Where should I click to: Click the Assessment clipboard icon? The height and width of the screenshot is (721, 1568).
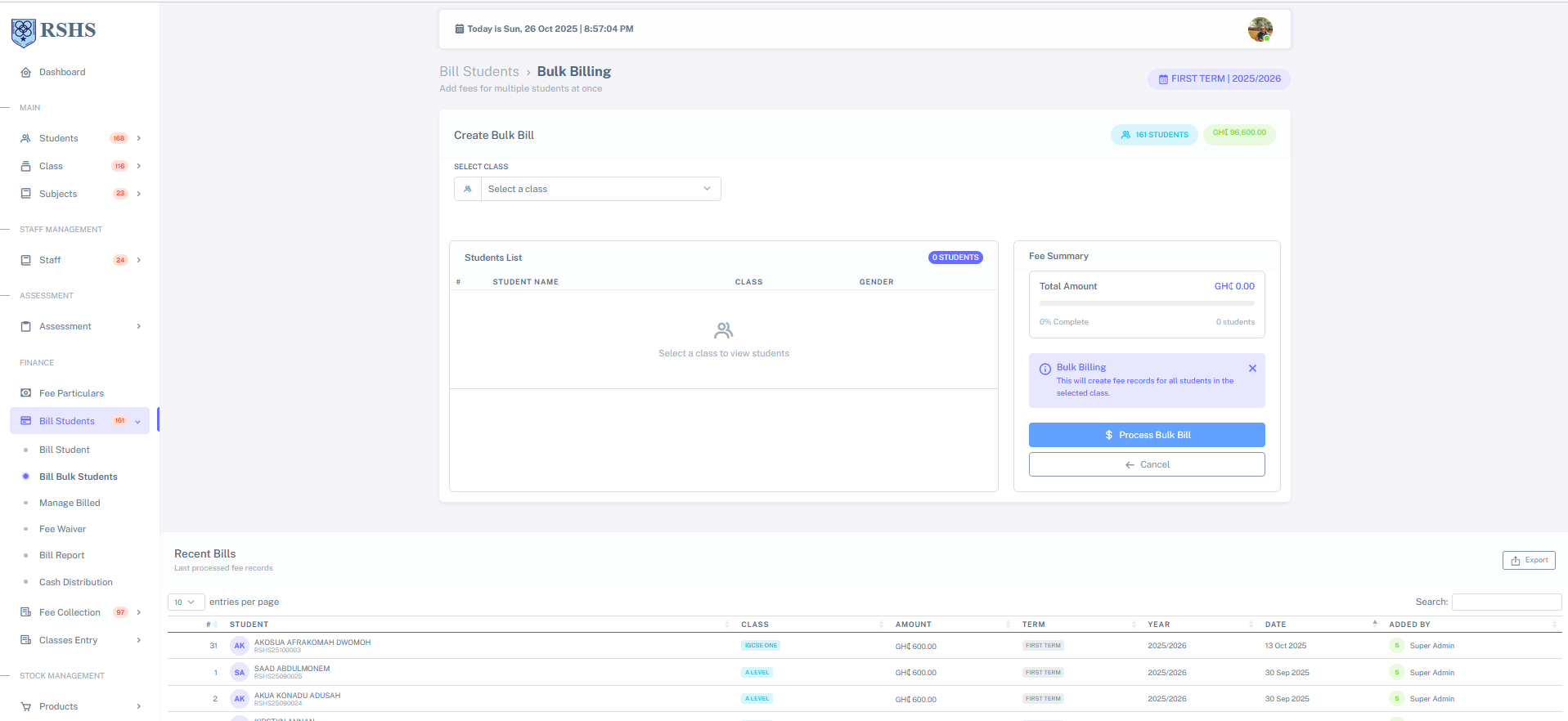click(25, 326)
